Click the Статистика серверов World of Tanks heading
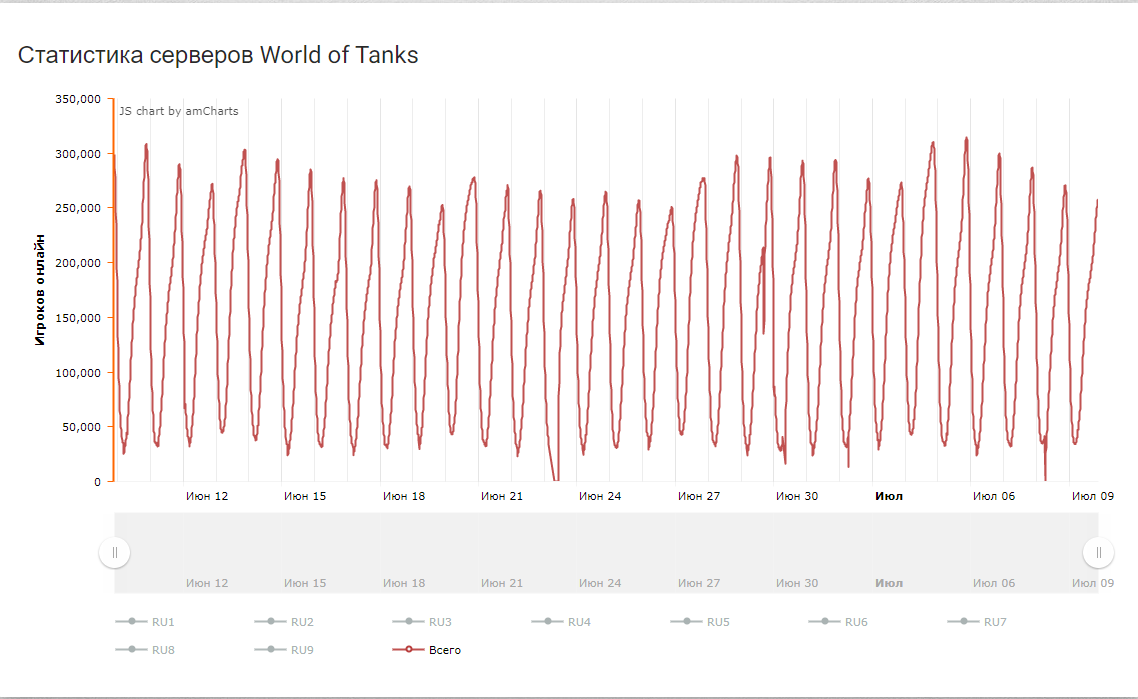This screenshot has height=699, width=1138. click(218, 55)
